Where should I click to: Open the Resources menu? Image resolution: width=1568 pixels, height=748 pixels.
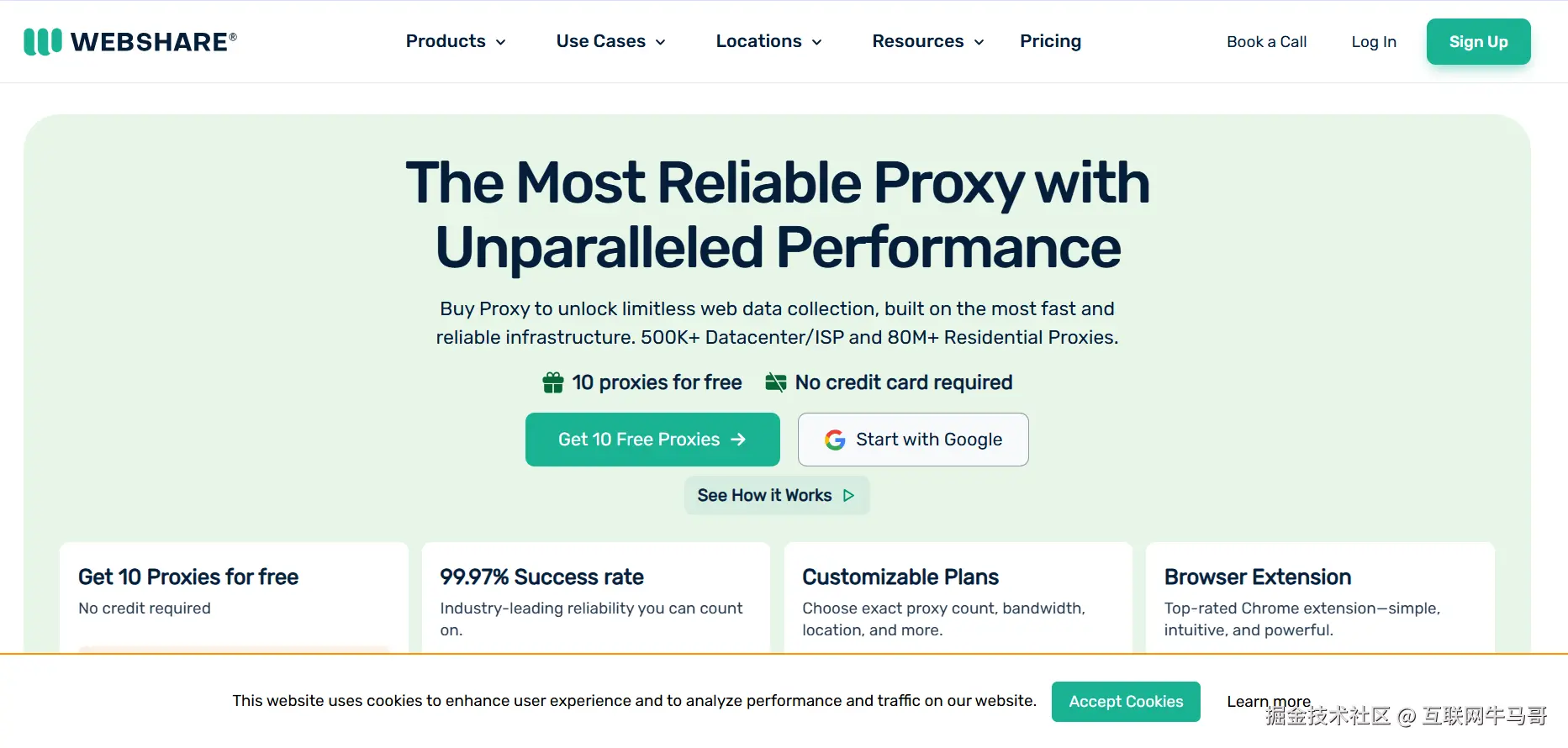(917, 41)
